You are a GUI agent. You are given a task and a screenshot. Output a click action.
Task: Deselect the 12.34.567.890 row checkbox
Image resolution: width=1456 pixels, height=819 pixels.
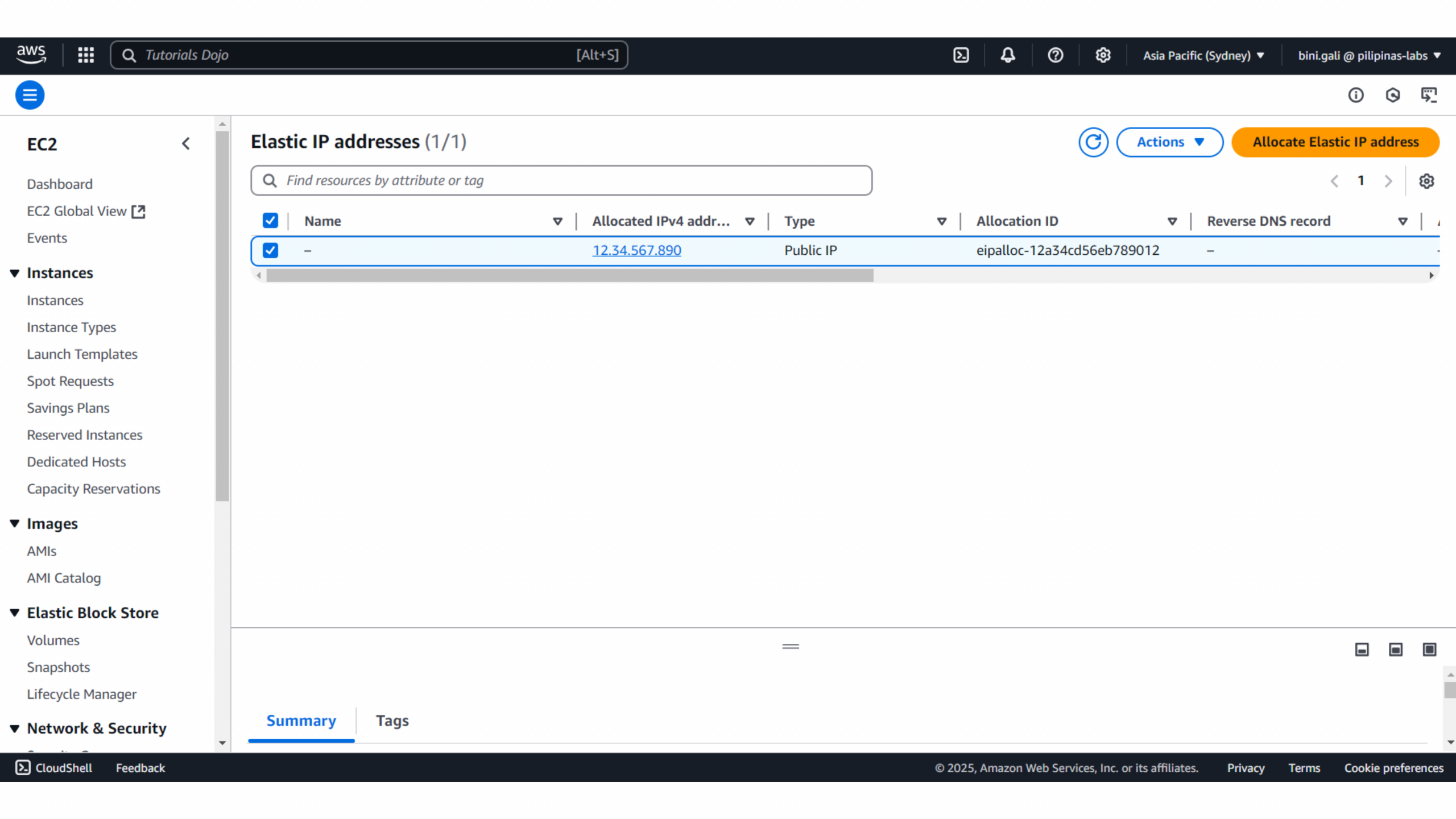tap(270, 250)
